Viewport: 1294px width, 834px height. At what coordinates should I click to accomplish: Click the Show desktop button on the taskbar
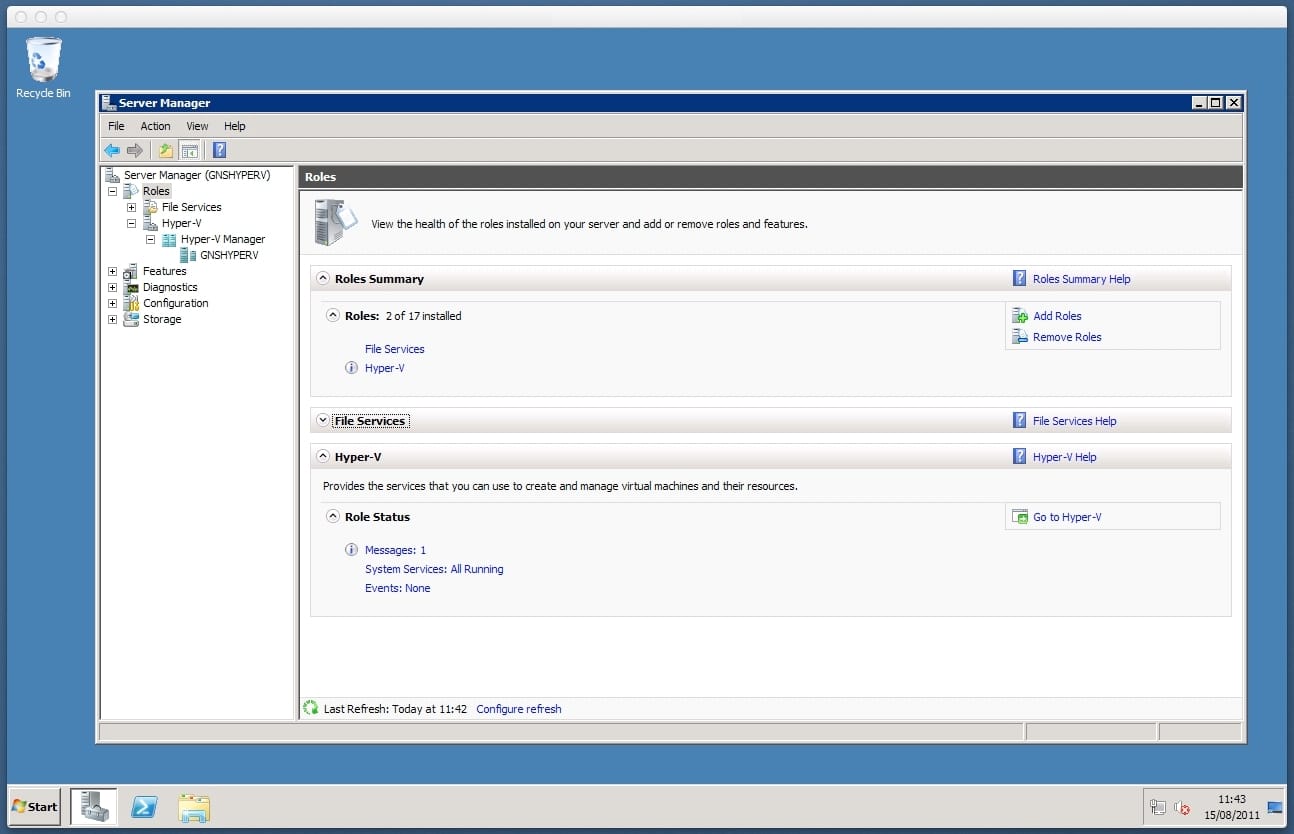(x=1275, y=806)
